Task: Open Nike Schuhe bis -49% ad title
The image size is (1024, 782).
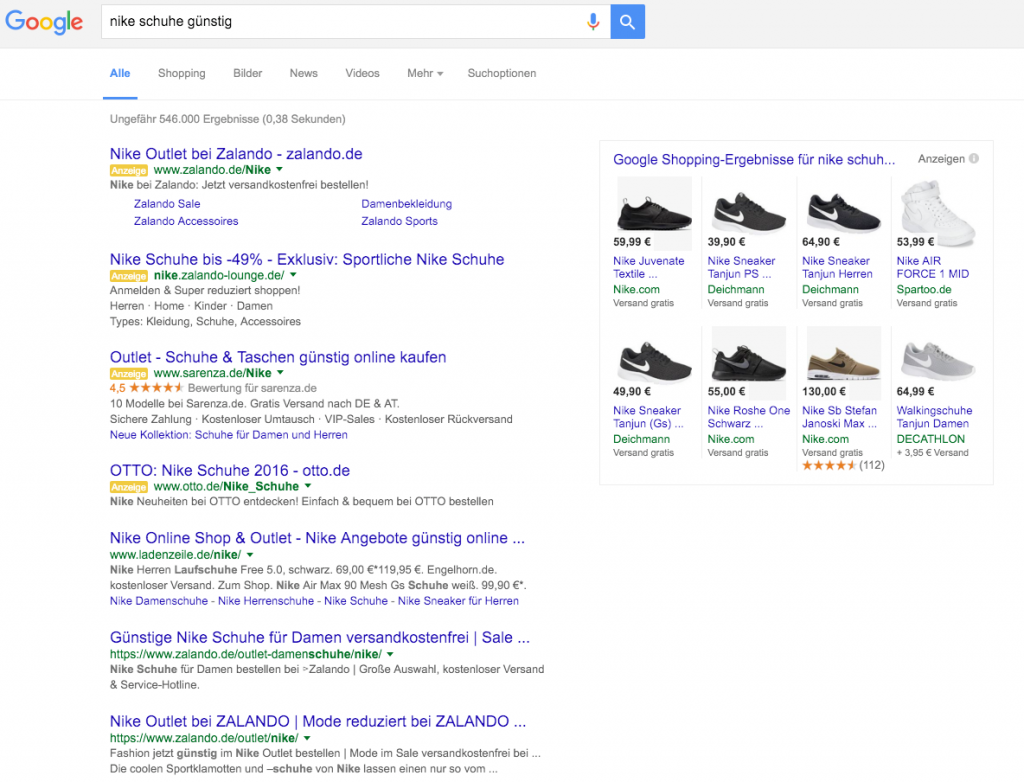Action: (x=307, y=259)
